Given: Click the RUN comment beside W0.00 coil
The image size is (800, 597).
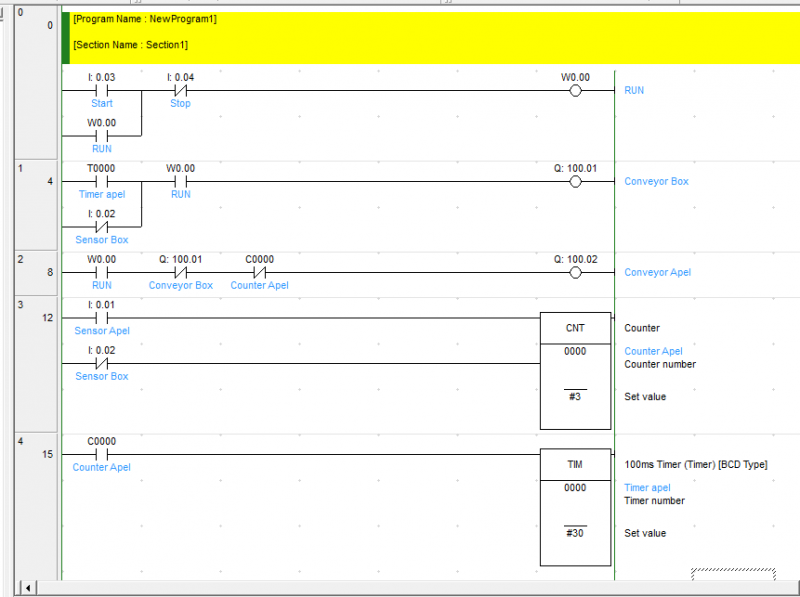Looking at the screenshot, I should (634, 90).
